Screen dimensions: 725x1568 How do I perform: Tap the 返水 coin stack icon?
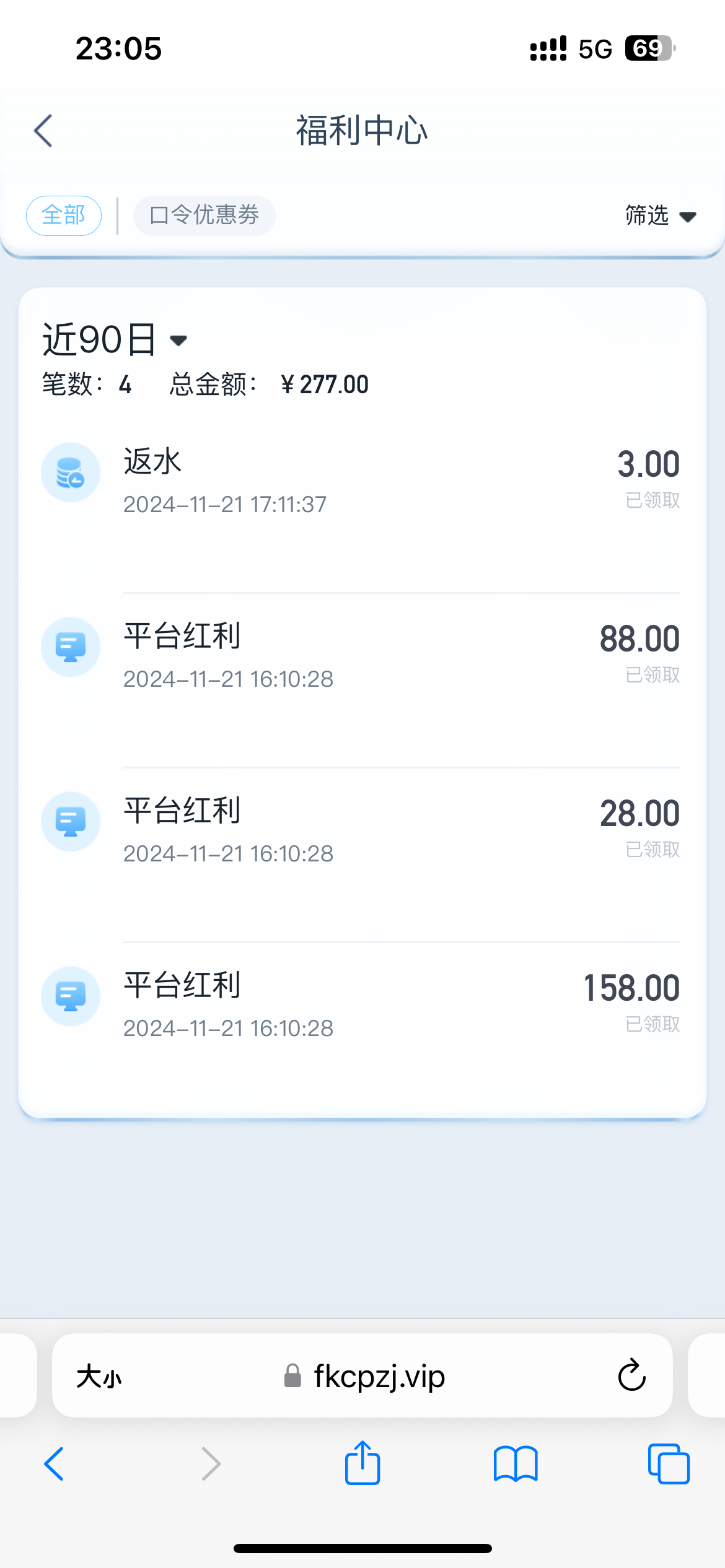click(71, 473)
